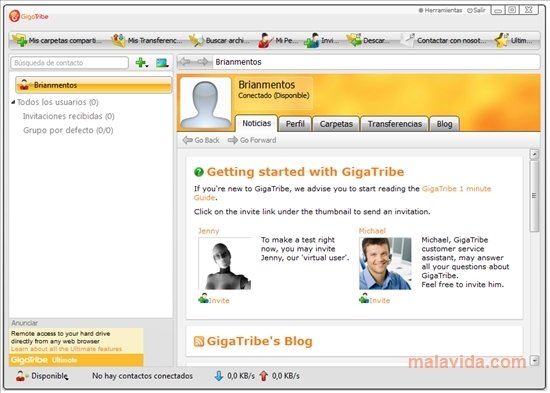Click 'Conectado (Disponible)' status text
The height and width of the screenshot is (393, 550).
point(274,95)
